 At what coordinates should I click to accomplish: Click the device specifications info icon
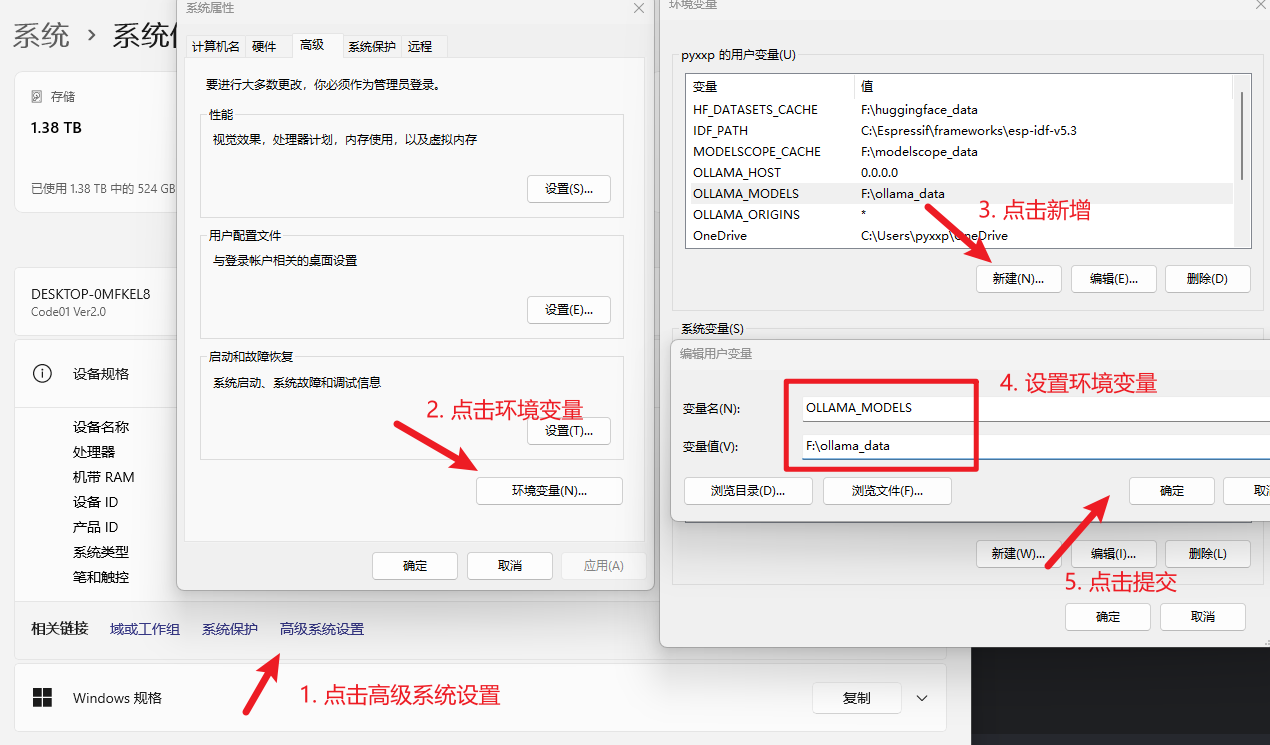42,374
